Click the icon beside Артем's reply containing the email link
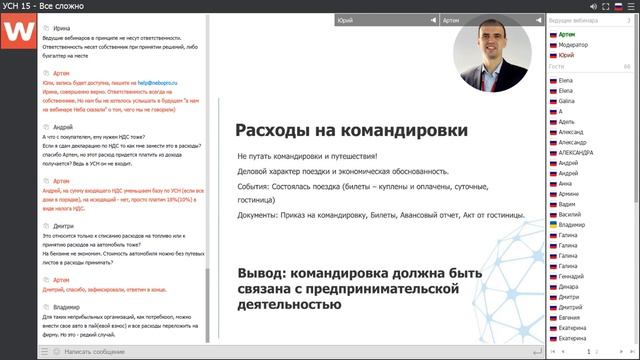This screenshot has height=360, width=640. pos(46,73)
